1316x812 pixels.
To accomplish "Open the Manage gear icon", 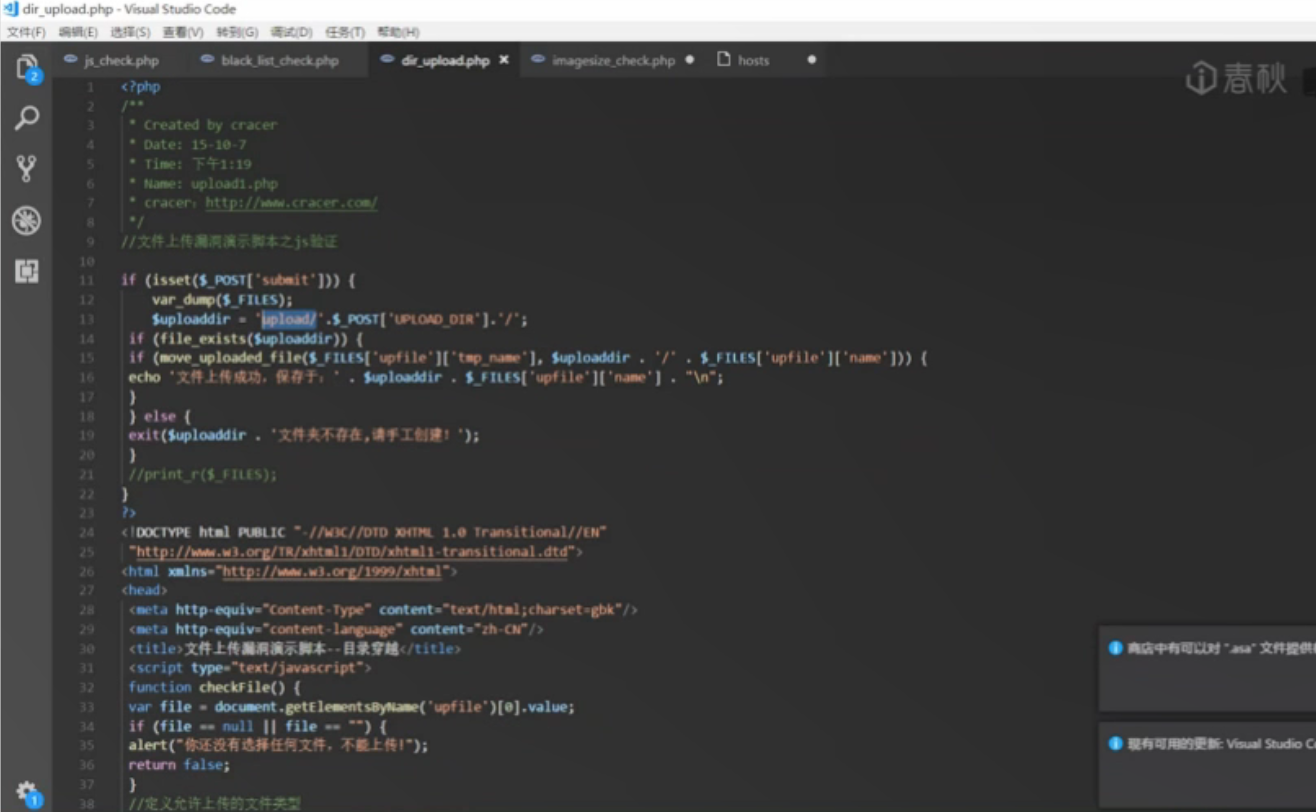I will pyautogui.click(x=27, y=792).
